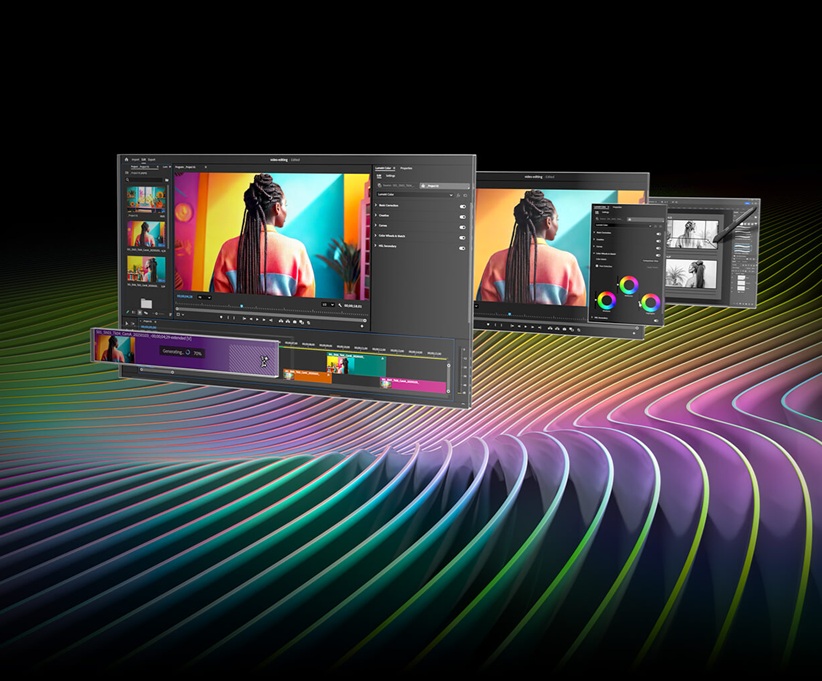
Task: Toggle Creative switch in floating Lumetri panel
Action: click(x=658, y=241)
